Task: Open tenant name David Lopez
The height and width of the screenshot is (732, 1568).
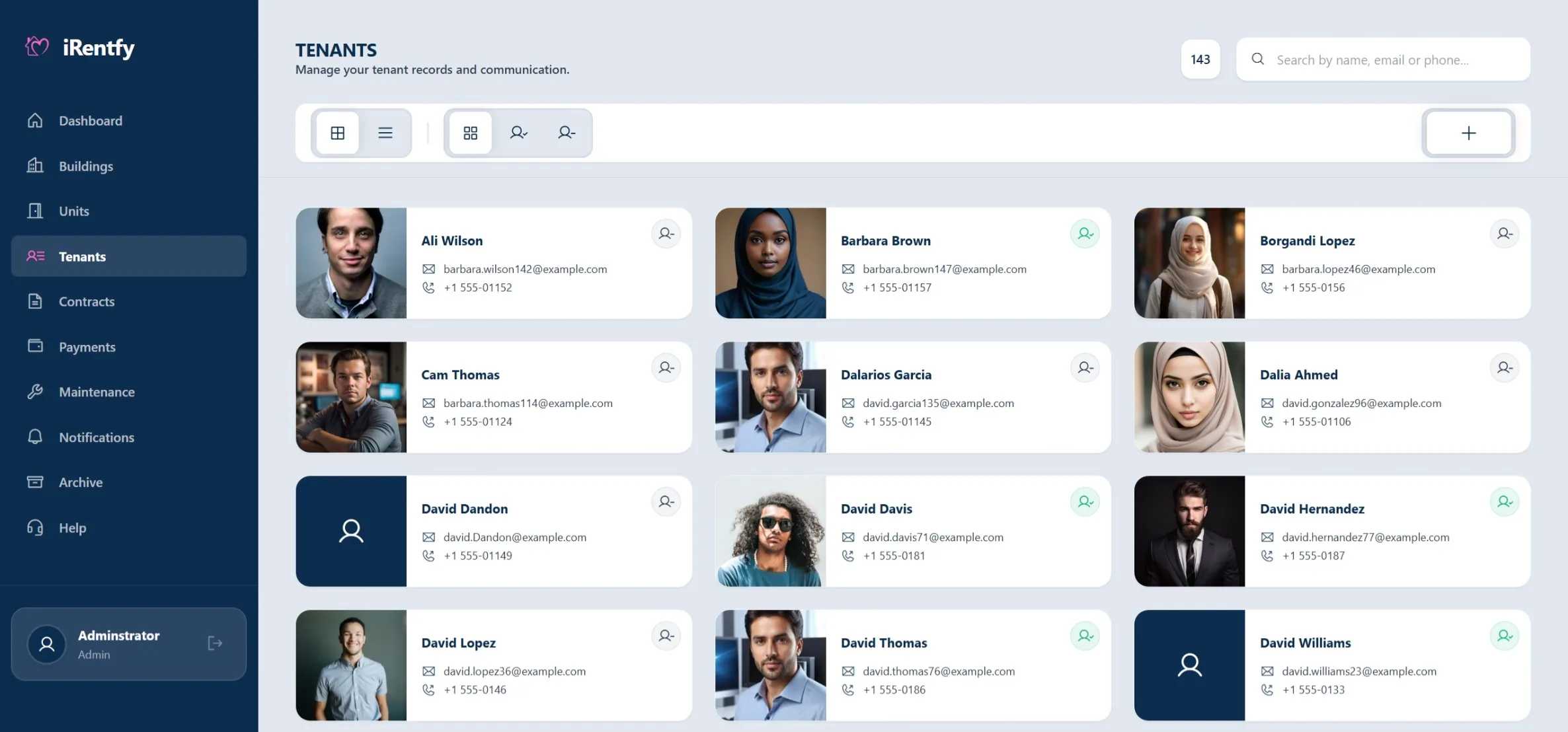Action: click(458, 643)
